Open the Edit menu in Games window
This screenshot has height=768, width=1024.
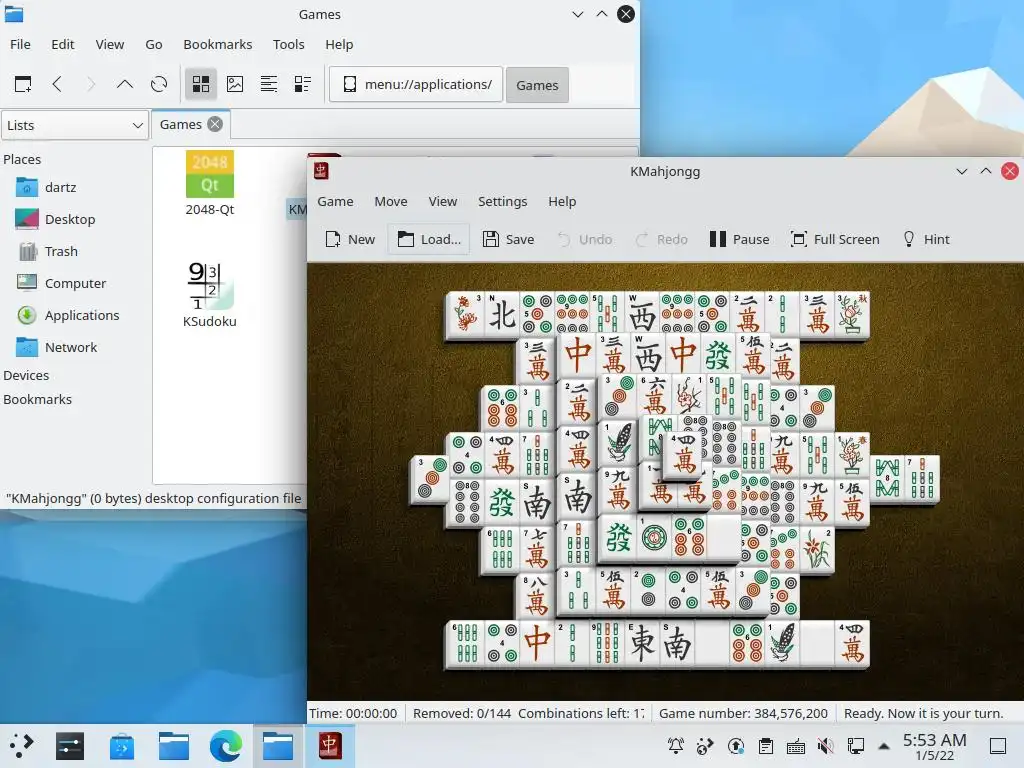click(63, 44)
